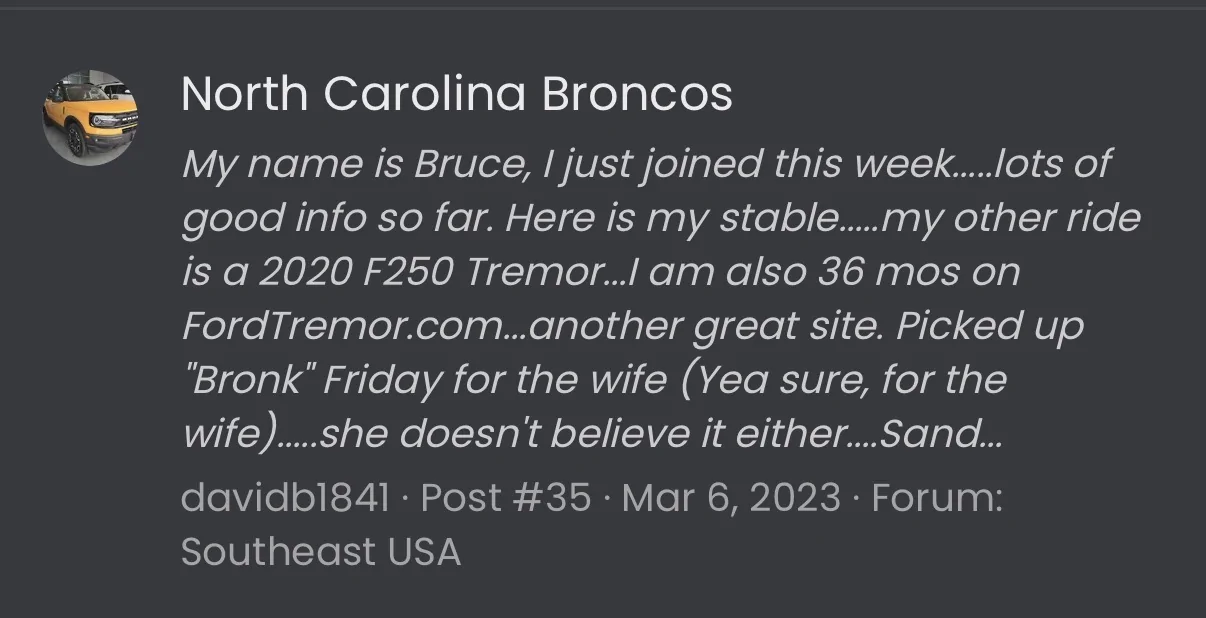The image size is (1206, 618).
Task: Click the Mar 6, 2023 date
Action: [x=731, y=497]
